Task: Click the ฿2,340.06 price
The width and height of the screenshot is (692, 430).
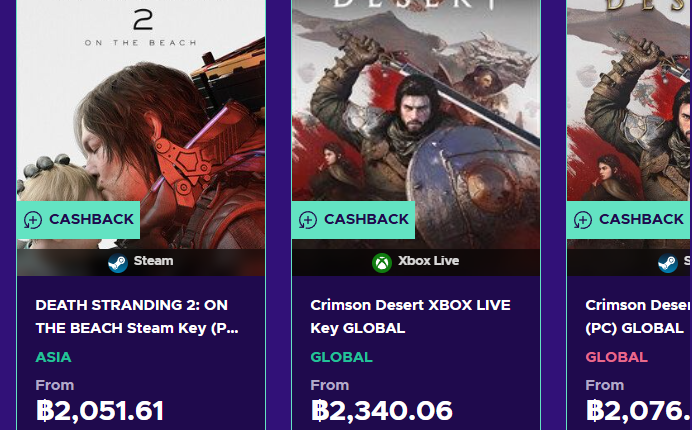Action: tap(381, 410)
